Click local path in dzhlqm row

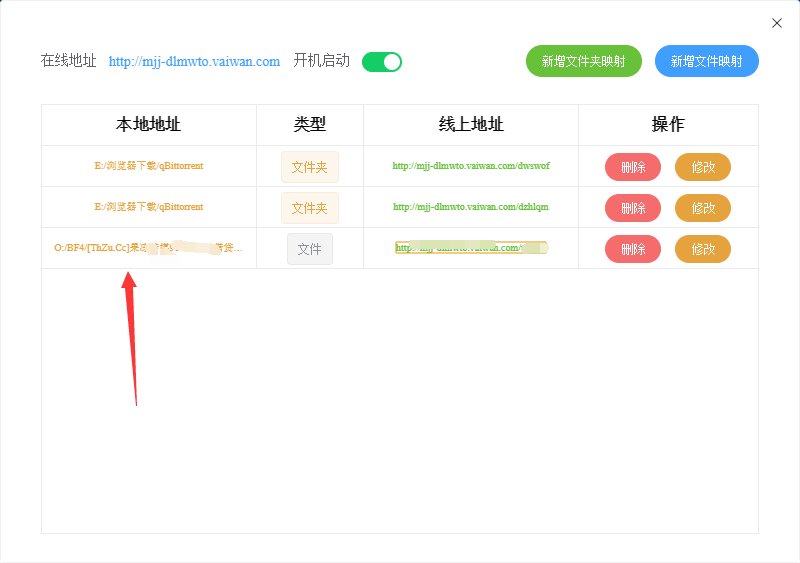point(149,207)
